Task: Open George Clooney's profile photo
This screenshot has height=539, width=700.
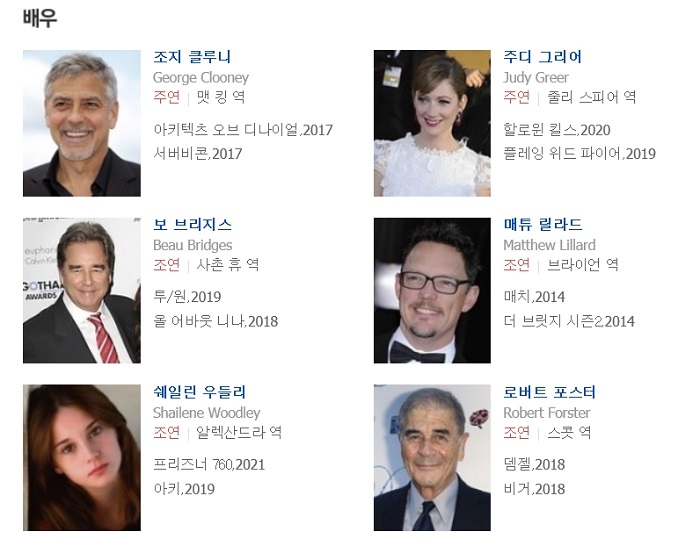Action: [x=82, y=123]
